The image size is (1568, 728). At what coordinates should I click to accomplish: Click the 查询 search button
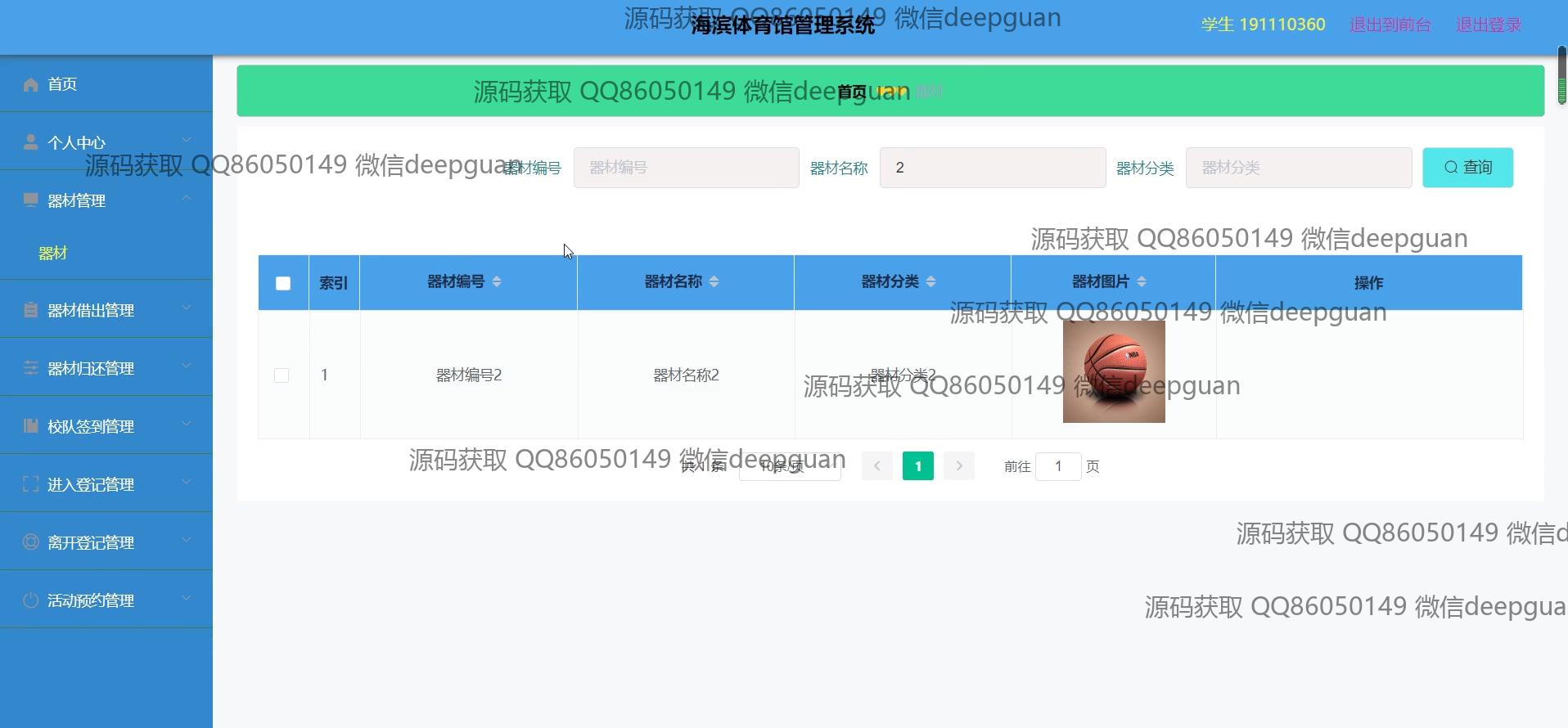1467,168
